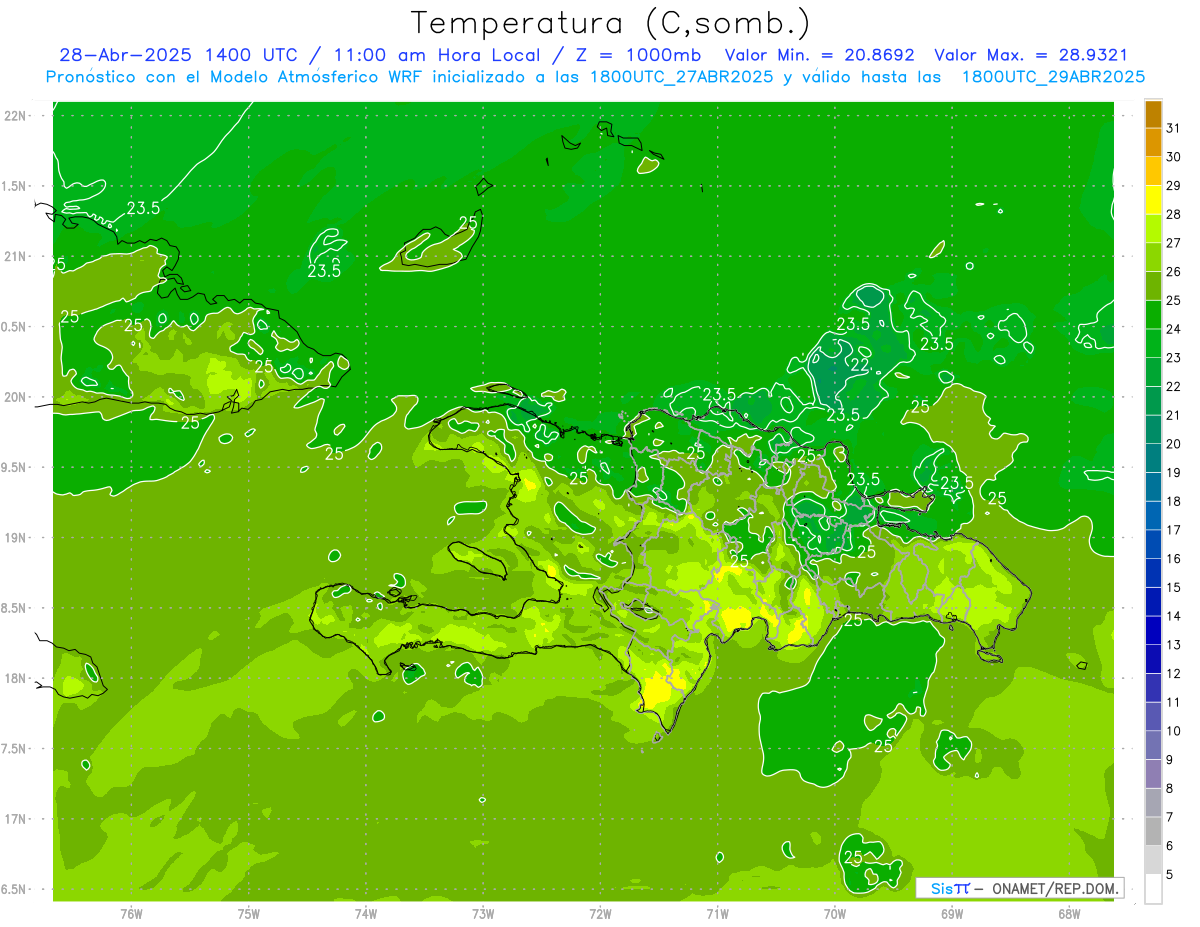Screen dimensions: 1200x927
Task: Click the "76W" longitude axis label
Action: point(131,914)
